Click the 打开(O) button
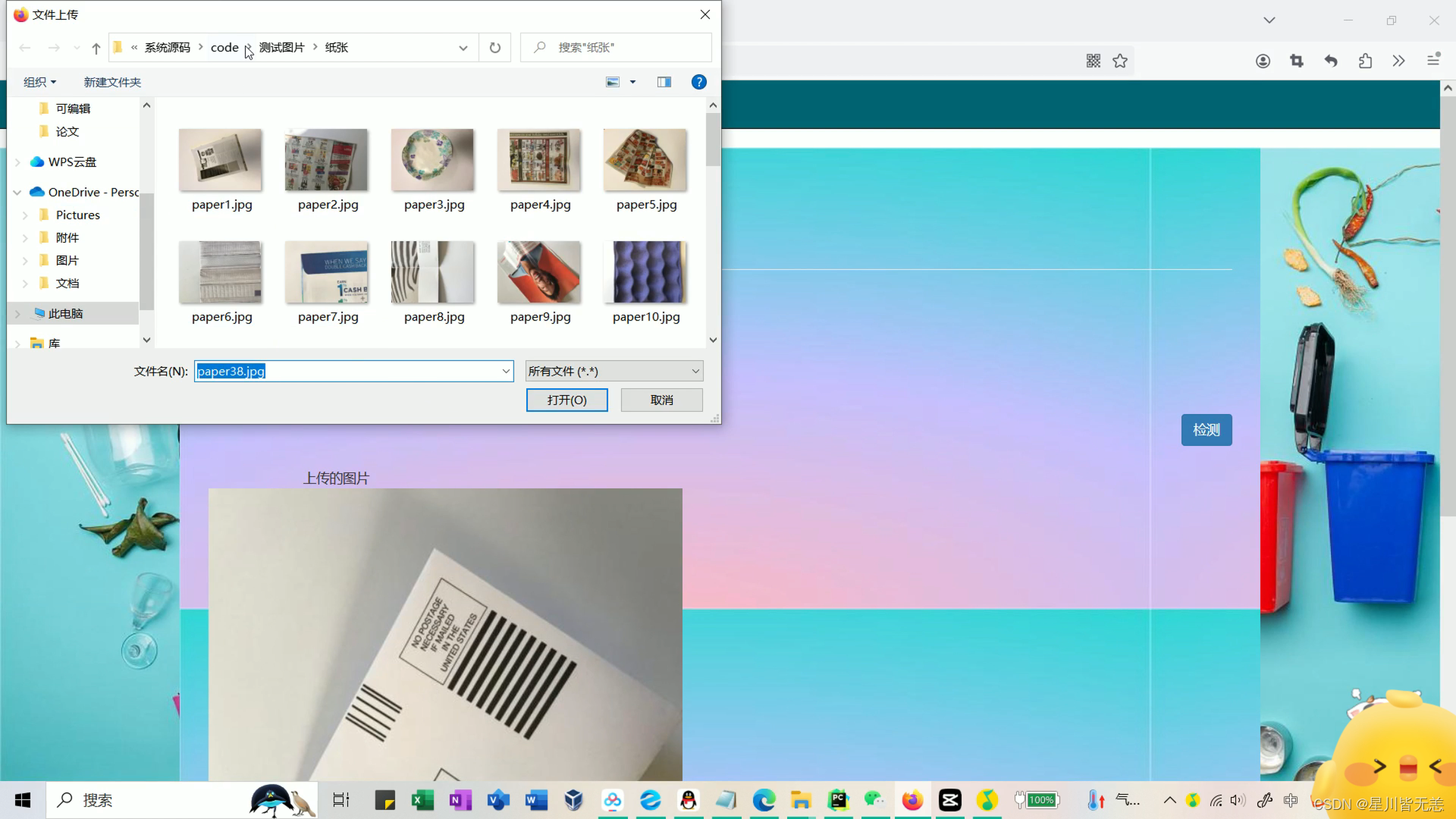 click(x=566, y=400)
